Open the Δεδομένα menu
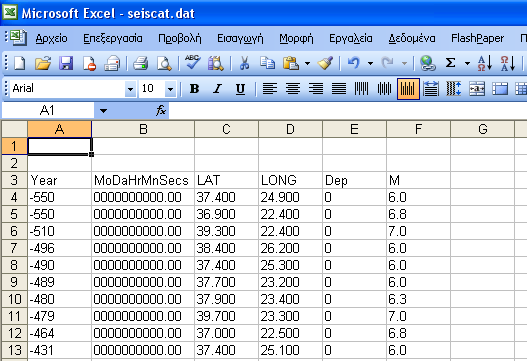 [x=412, y=38]
